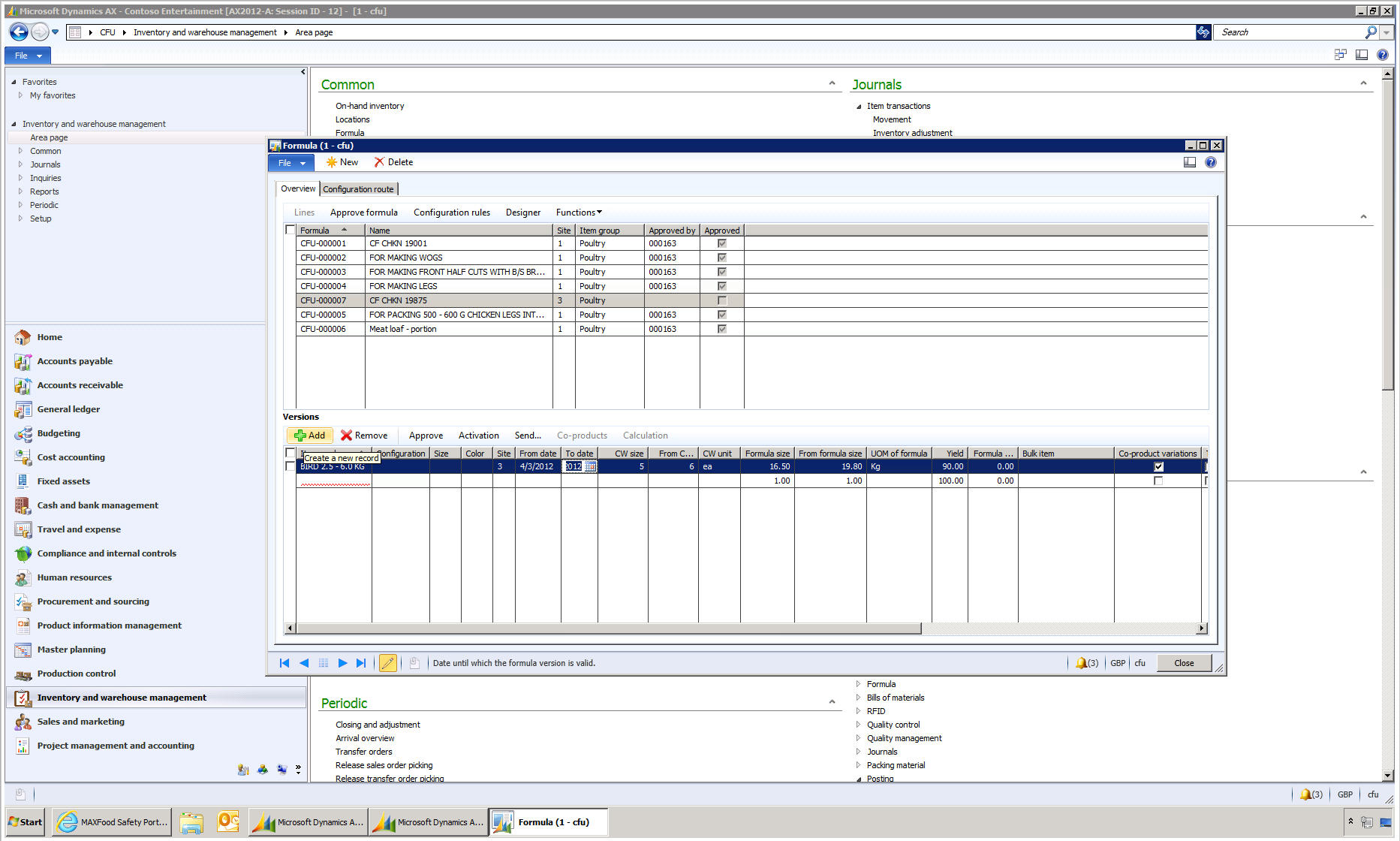Viewport: 1400px width, 841px height.
Task: Toggle Approved checkbox for CFU-000004
Action: [722, 286]
